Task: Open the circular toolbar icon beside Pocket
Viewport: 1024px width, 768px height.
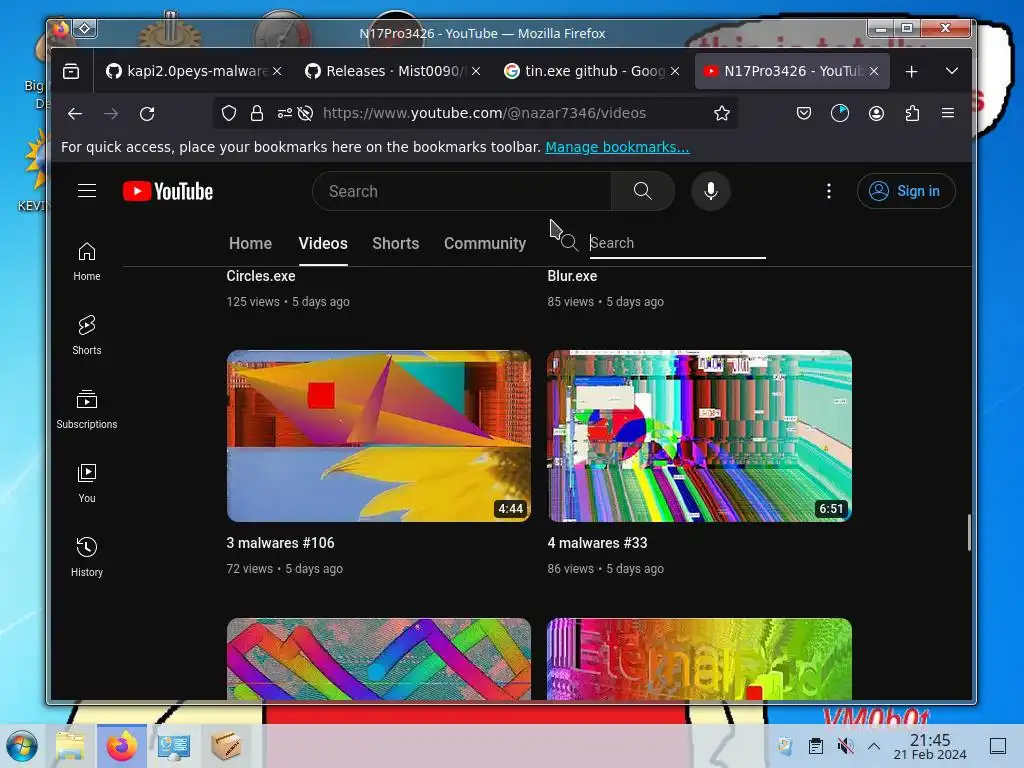Action: 840,114
